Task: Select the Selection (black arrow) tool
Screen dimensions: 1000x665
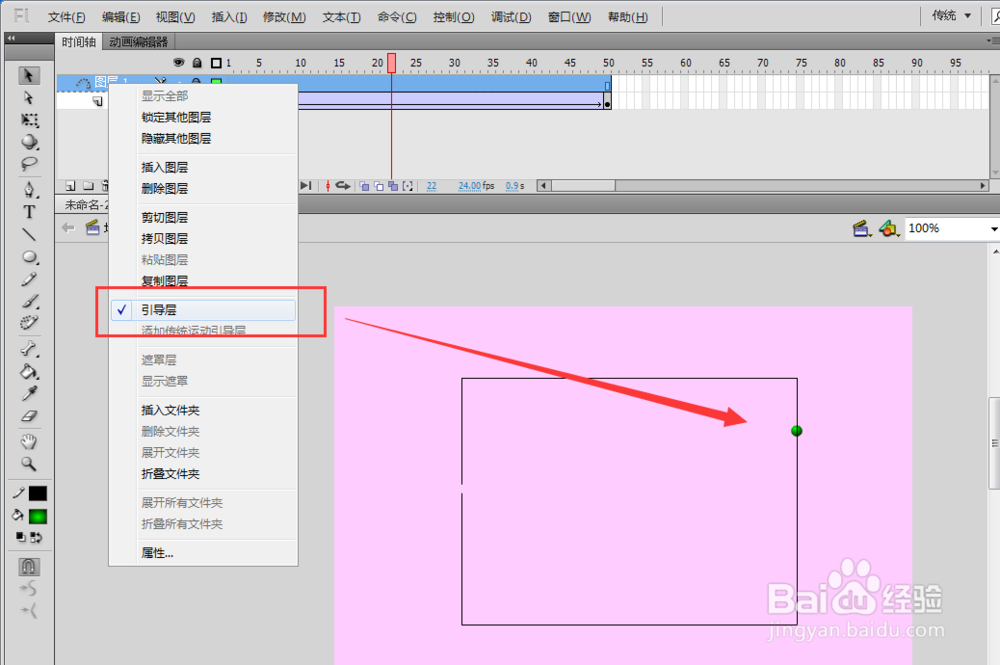Action: coord(29,75)
